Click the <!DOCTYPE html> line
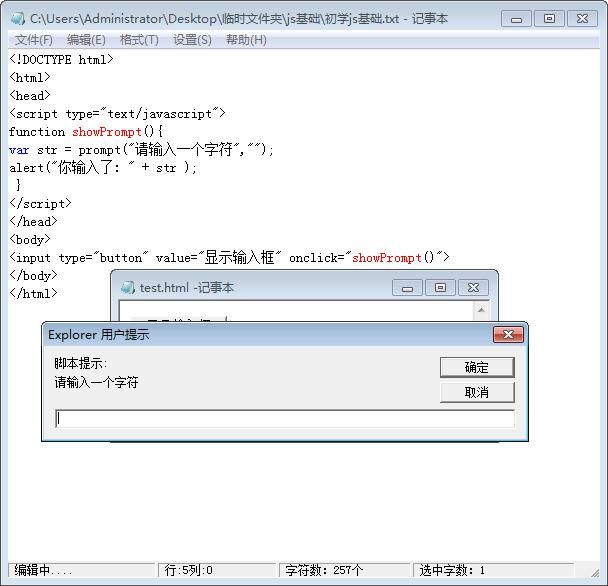Viewport: 608px width, 586px height. click(61, 60)
